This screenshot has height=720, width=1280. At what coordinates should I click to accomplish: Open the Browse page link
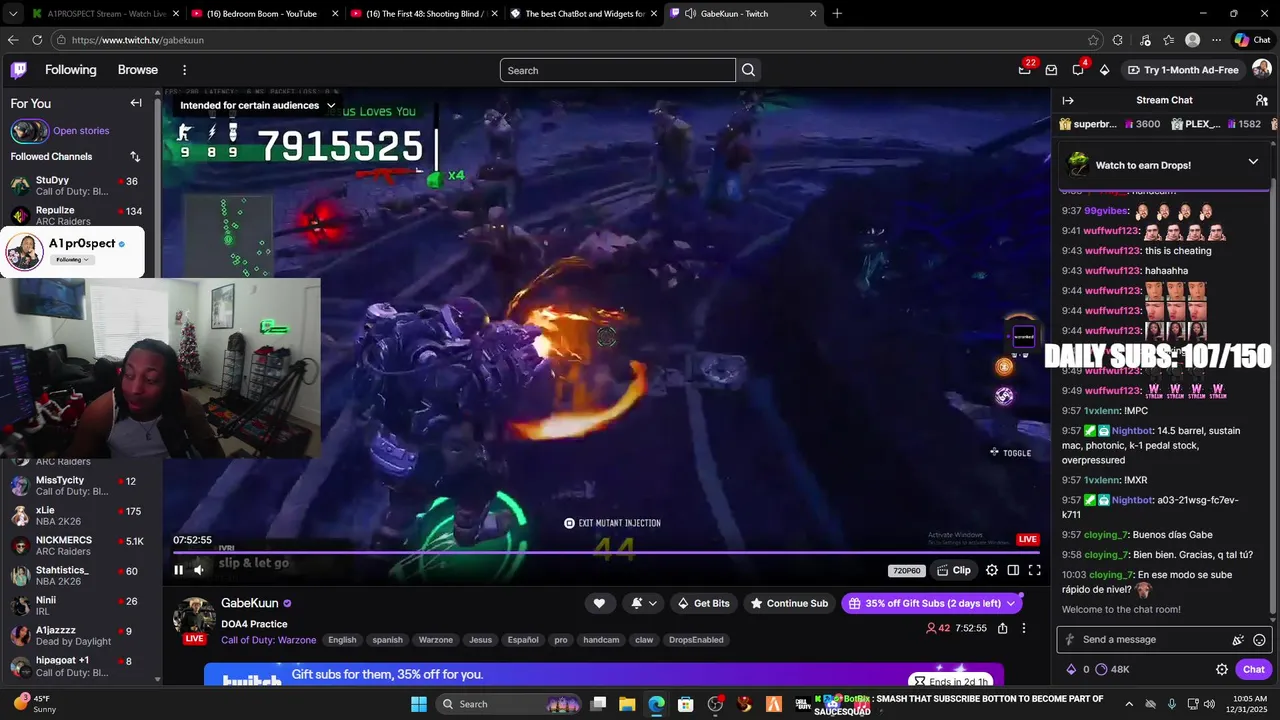[x=138, y=70]
